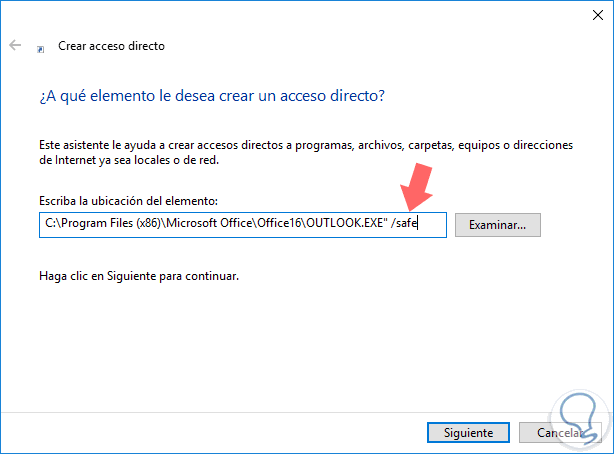Click the "Haga clic en Siguiente" hint text

click(x=139, y=274)
